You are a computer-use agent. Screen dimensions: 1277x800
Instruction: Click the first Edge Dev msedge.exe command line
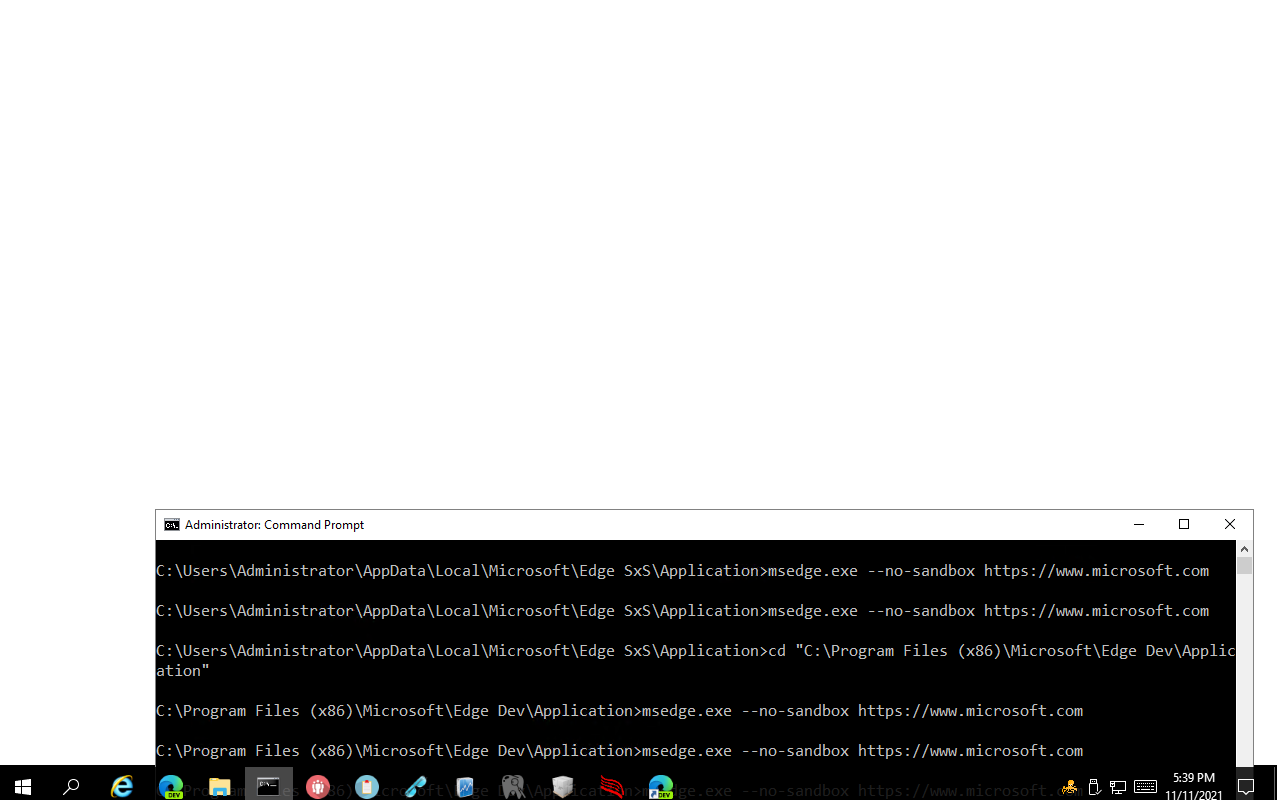[620, 711]
